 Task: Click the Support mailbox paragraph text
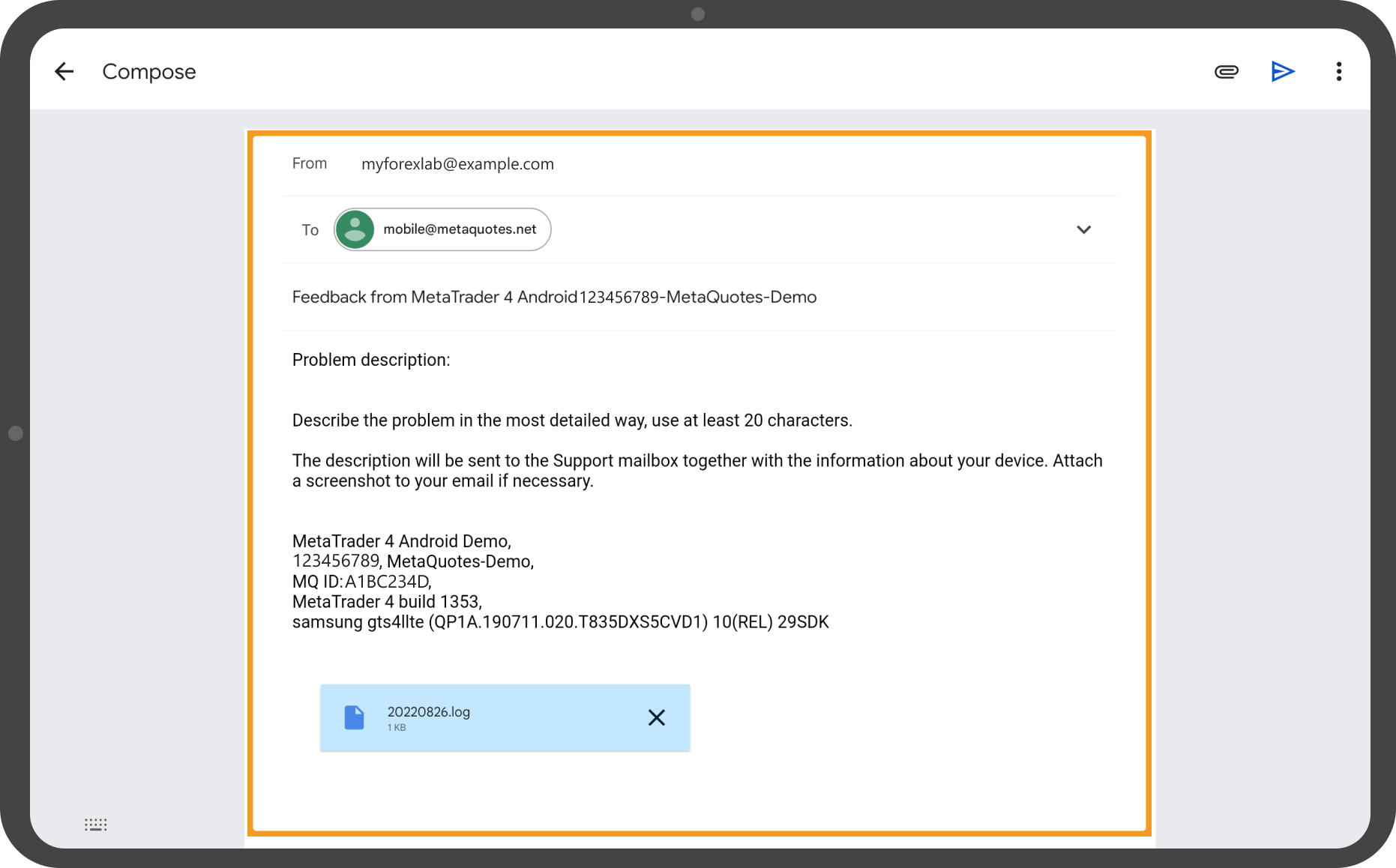tap(697, 471)
